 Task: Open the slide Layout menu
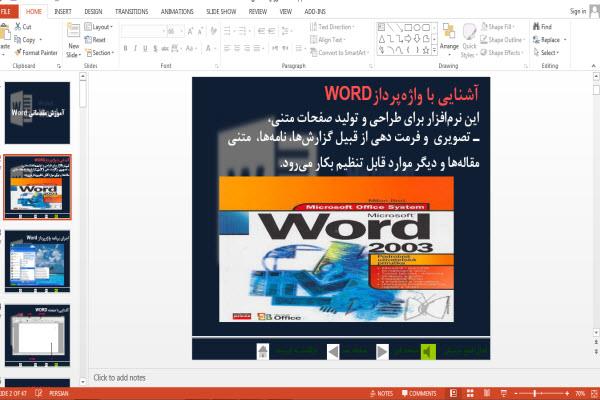pyautogui.click(x=99, y=27)
